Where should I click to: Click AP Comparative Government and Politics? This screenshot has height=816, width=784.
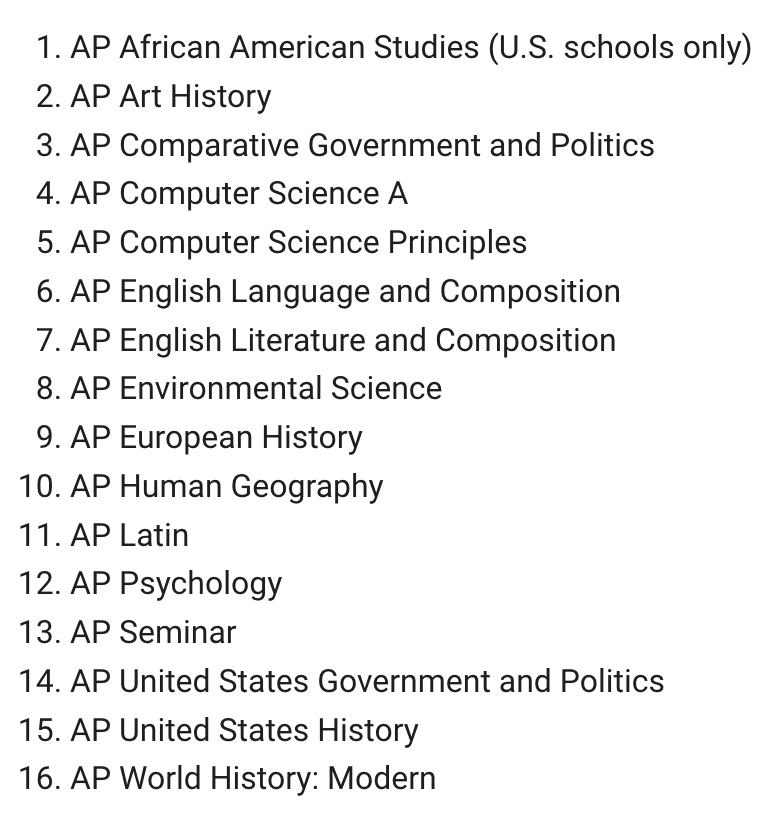362,145
